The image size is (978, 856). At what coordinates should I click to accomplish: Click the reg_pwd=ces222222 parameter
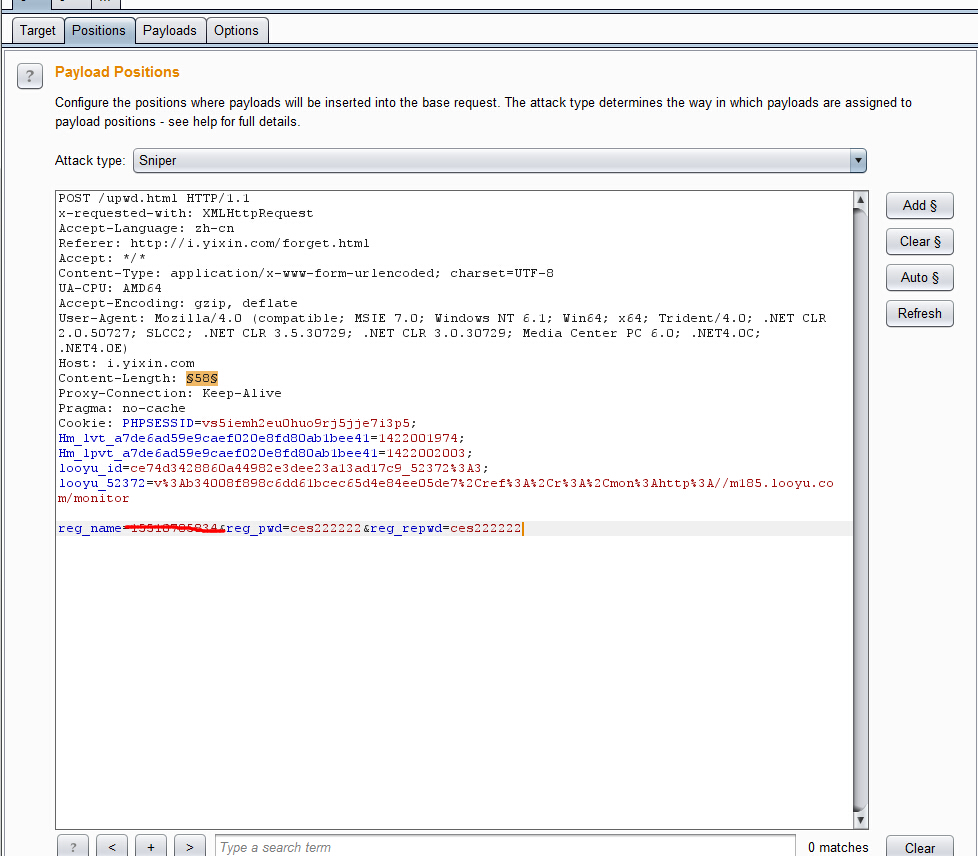tap(293, 528)
